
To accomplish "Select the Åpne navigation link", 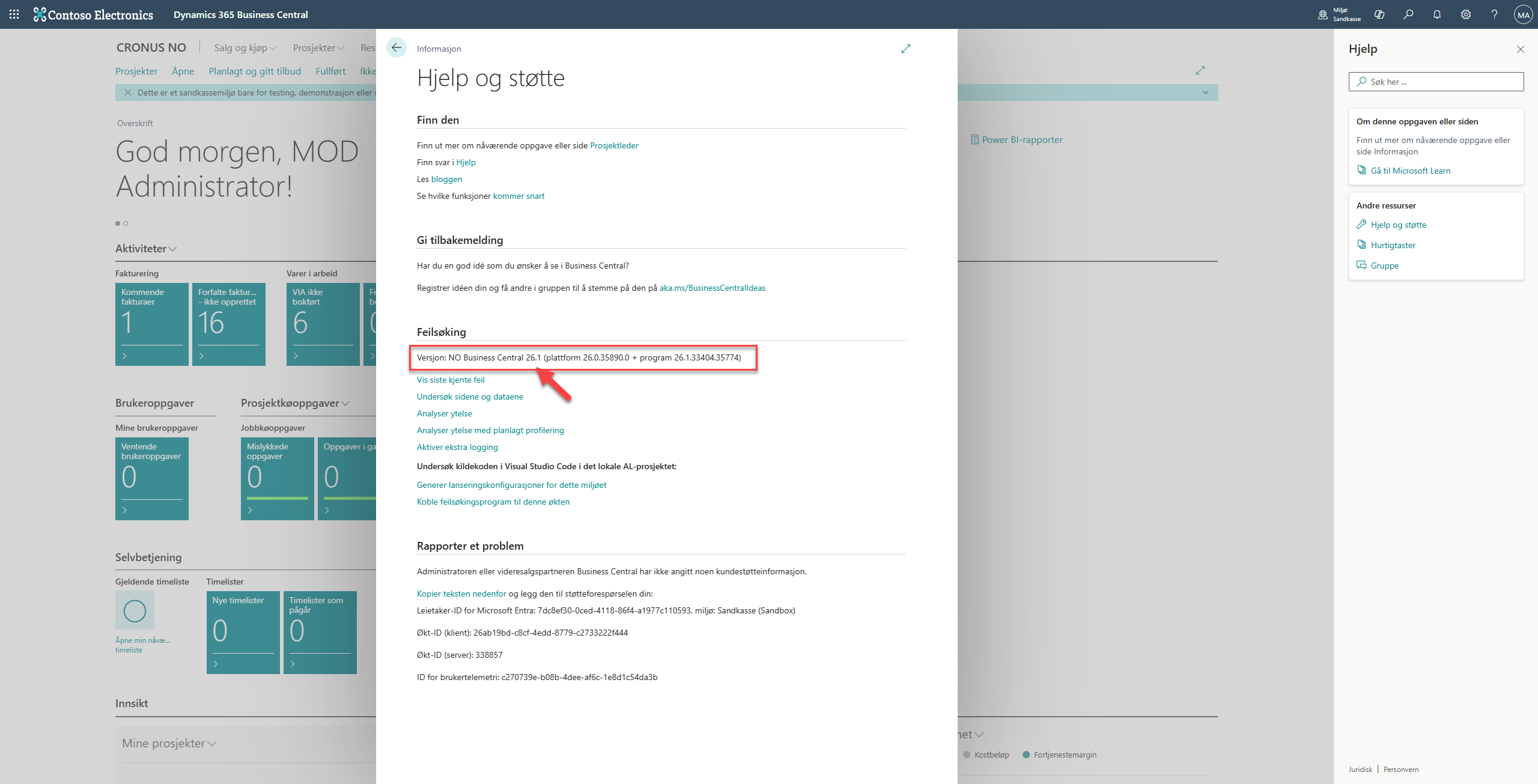I will coord(183,71).
